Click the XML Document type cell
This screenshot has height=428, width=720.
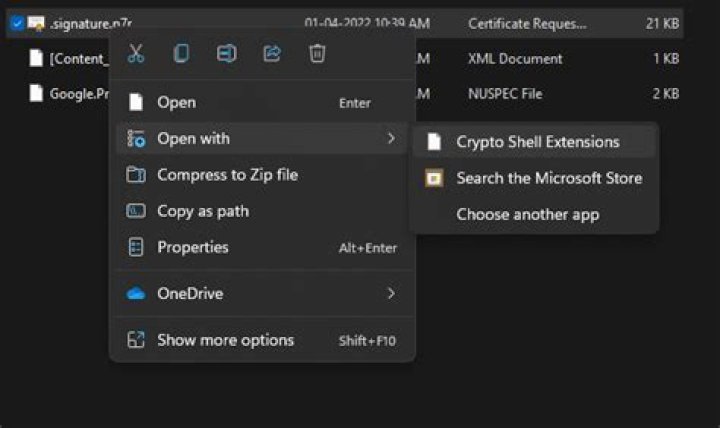[515, 59]
